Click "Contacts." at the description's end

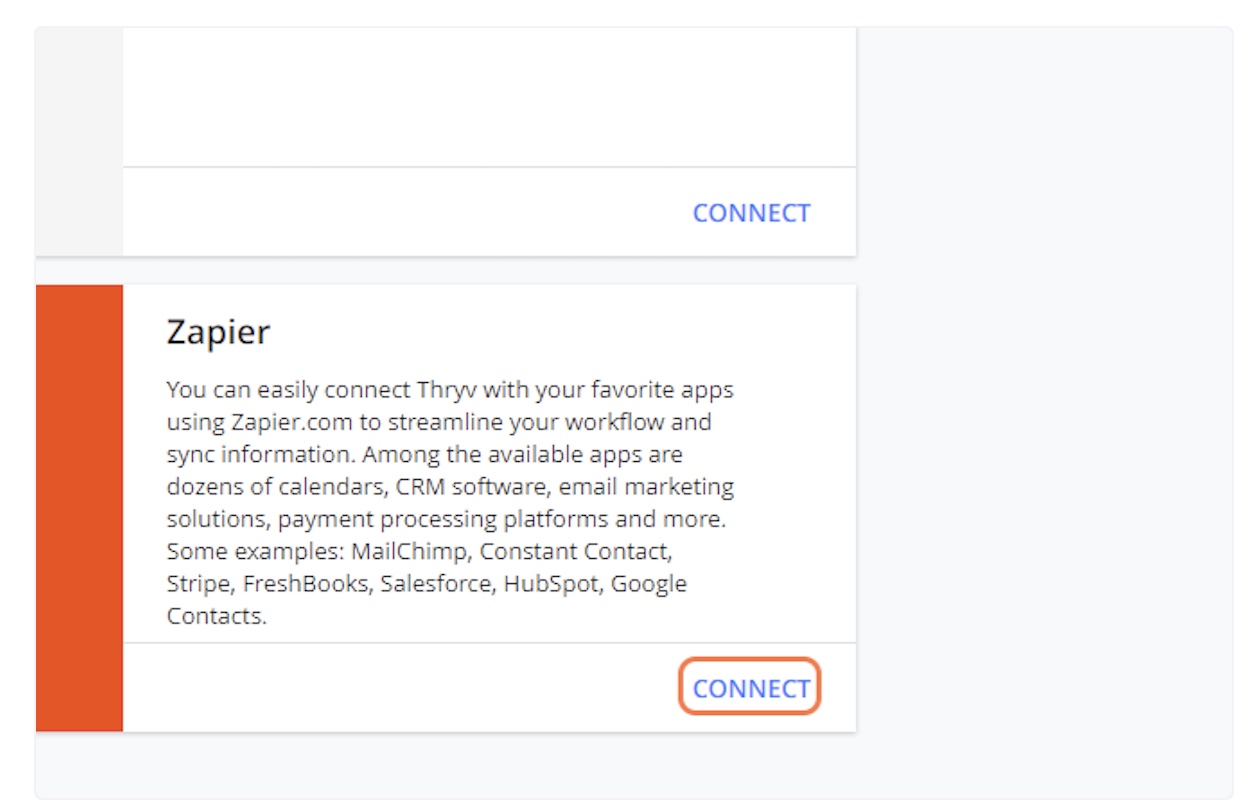click(x=216, y=615)
